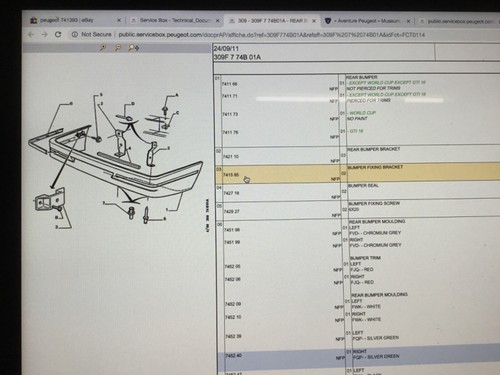This screenshot has width=500, height=375.
Task: Click the left FVD- CHROMIUM GREY entry
Action: (375, 233)
